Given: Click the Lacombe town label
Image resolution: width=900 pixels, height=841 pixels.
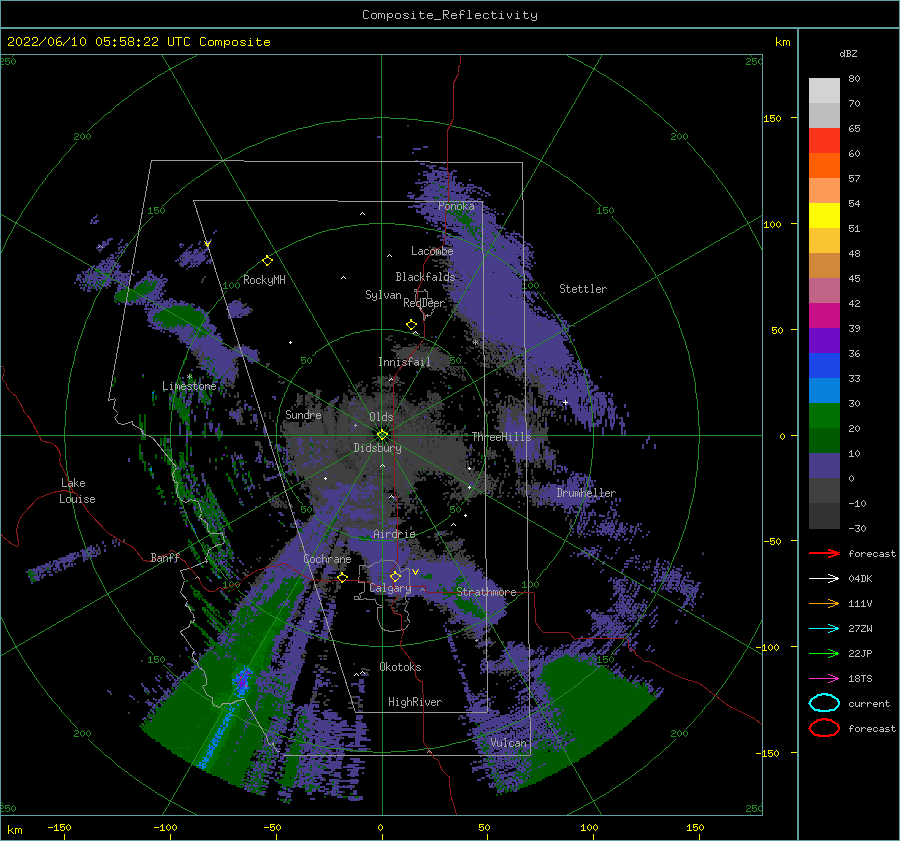Looking at the screenshot, I should coord(432,251).
